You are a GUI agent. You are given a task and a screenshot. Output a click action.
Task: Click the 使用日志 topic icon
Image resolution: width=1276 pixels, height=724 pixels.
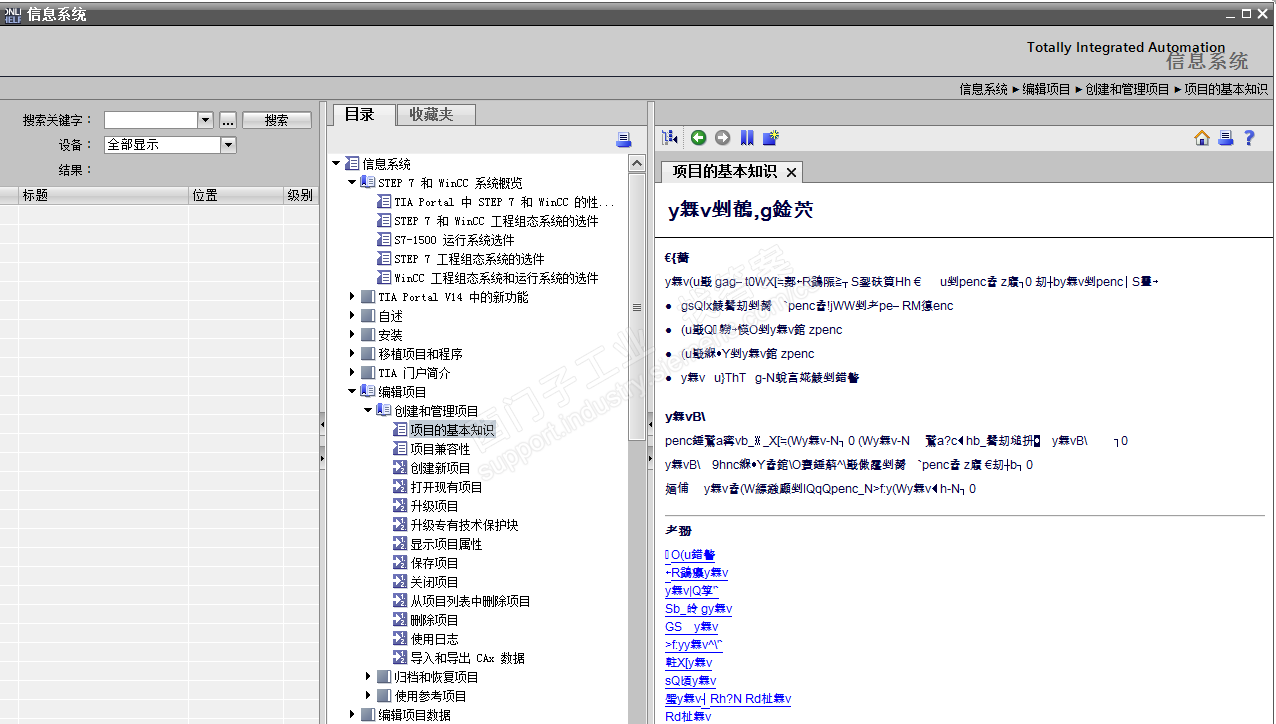[400, 639]
